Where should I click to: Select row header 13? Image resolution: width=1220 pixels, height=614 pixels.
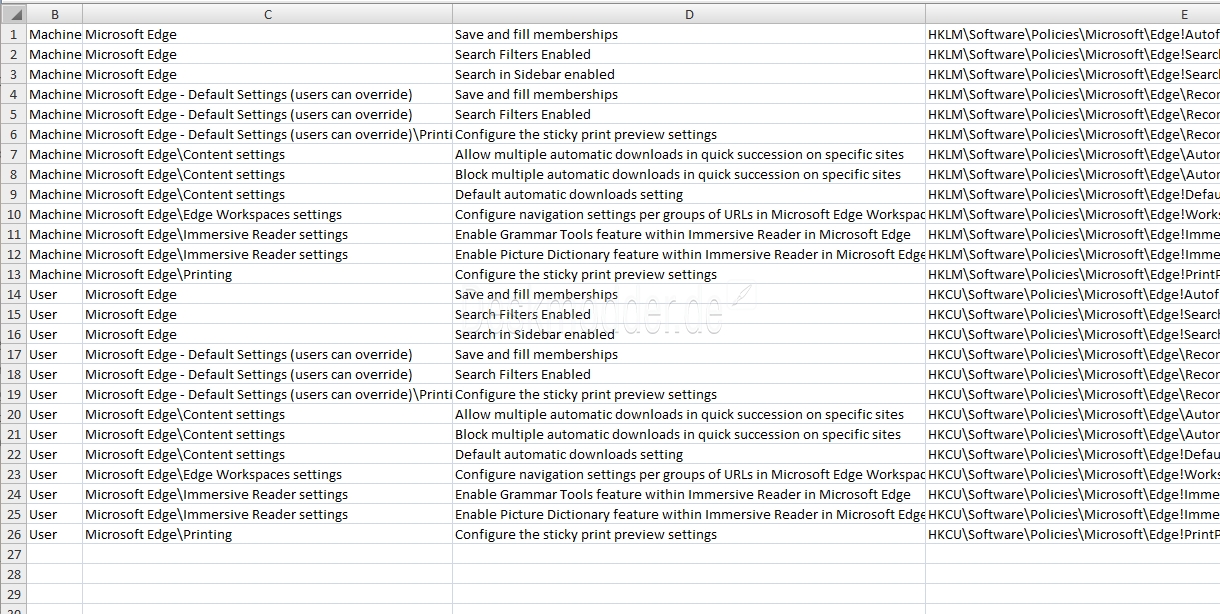coord(13,274)
